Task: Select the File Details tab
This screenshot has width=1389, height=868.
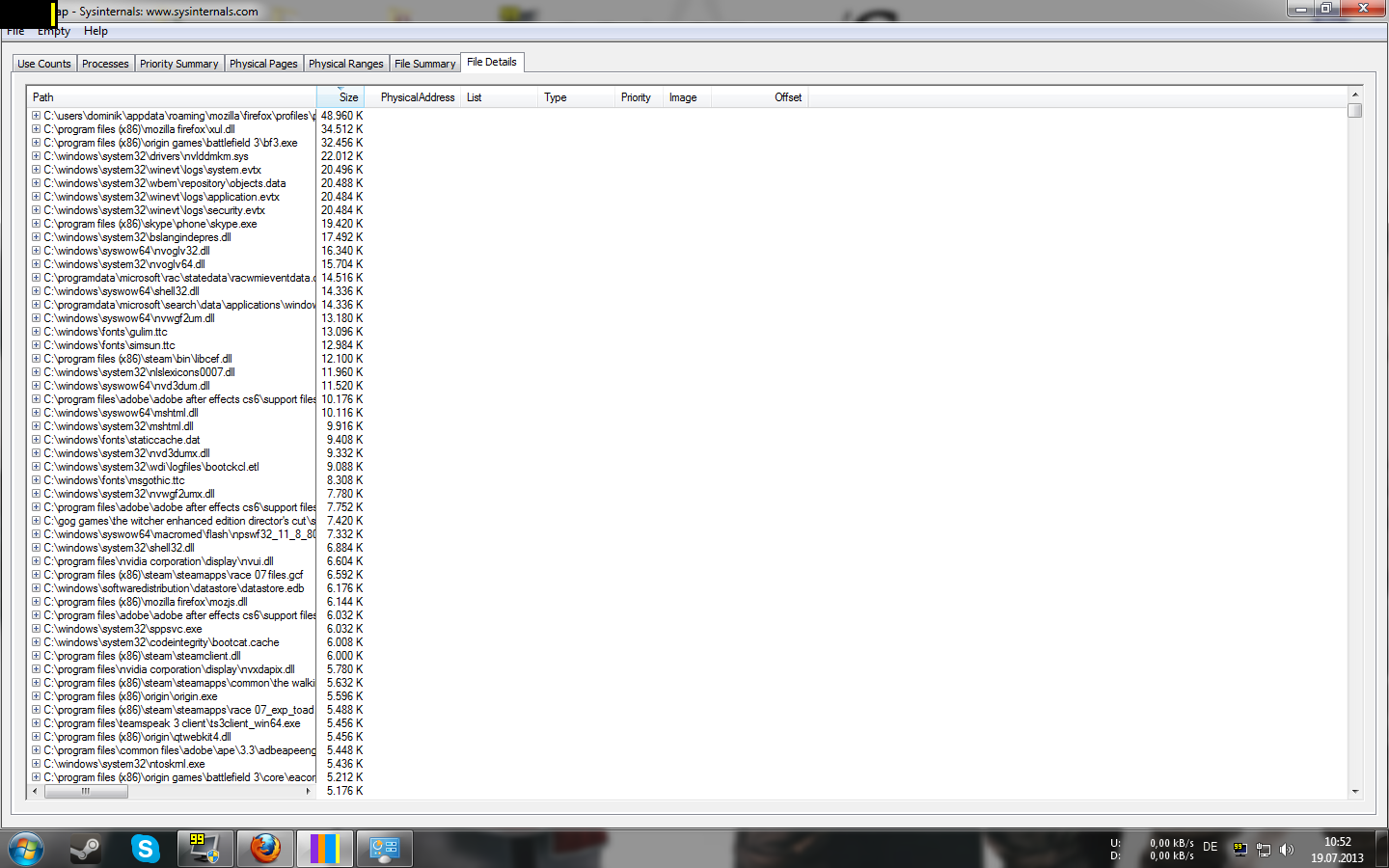Action: coord(492,62)
